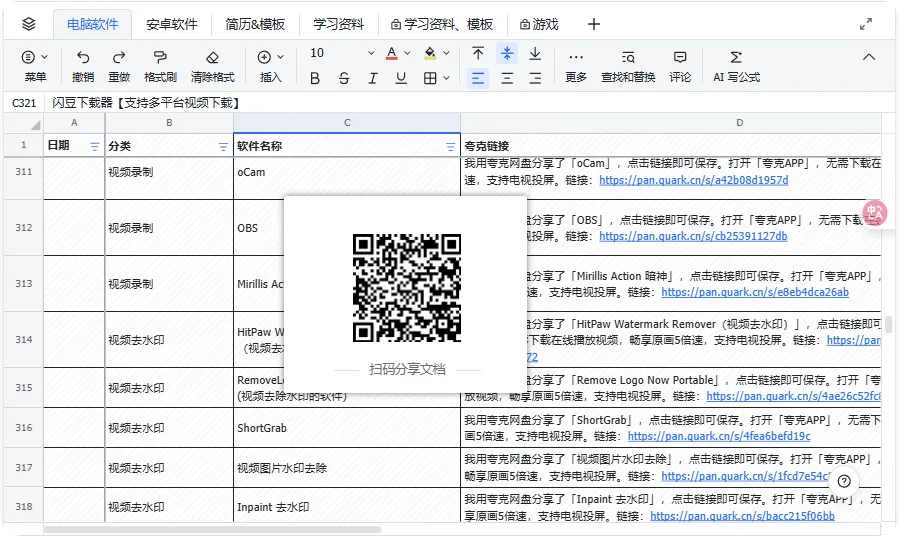Click the cell reference box C321
This screenshot has width=899, height=536.
click(24, 103)
